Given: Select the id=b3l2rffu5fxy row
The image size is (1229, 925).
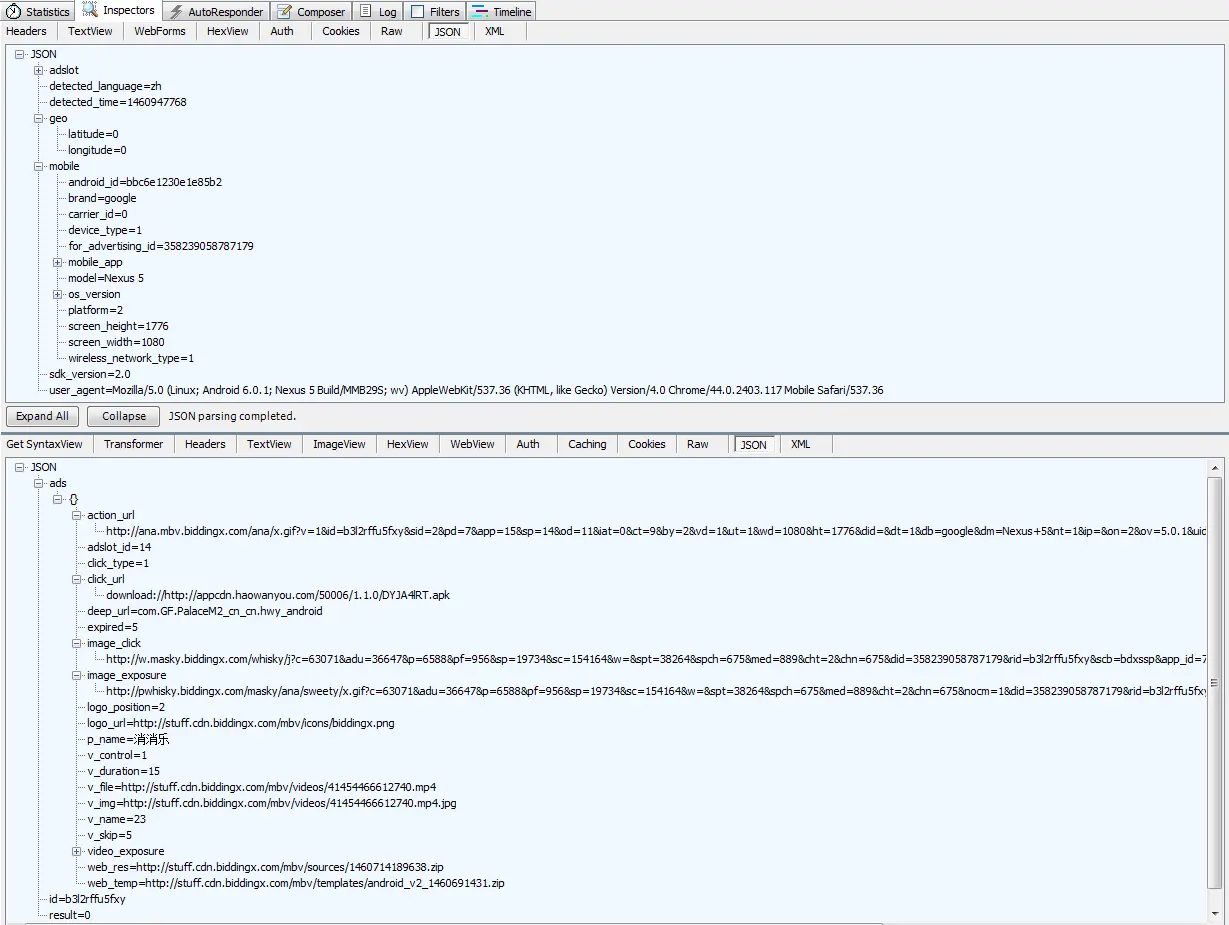Looking at the screenshot, I should click(x=87, y=899).
